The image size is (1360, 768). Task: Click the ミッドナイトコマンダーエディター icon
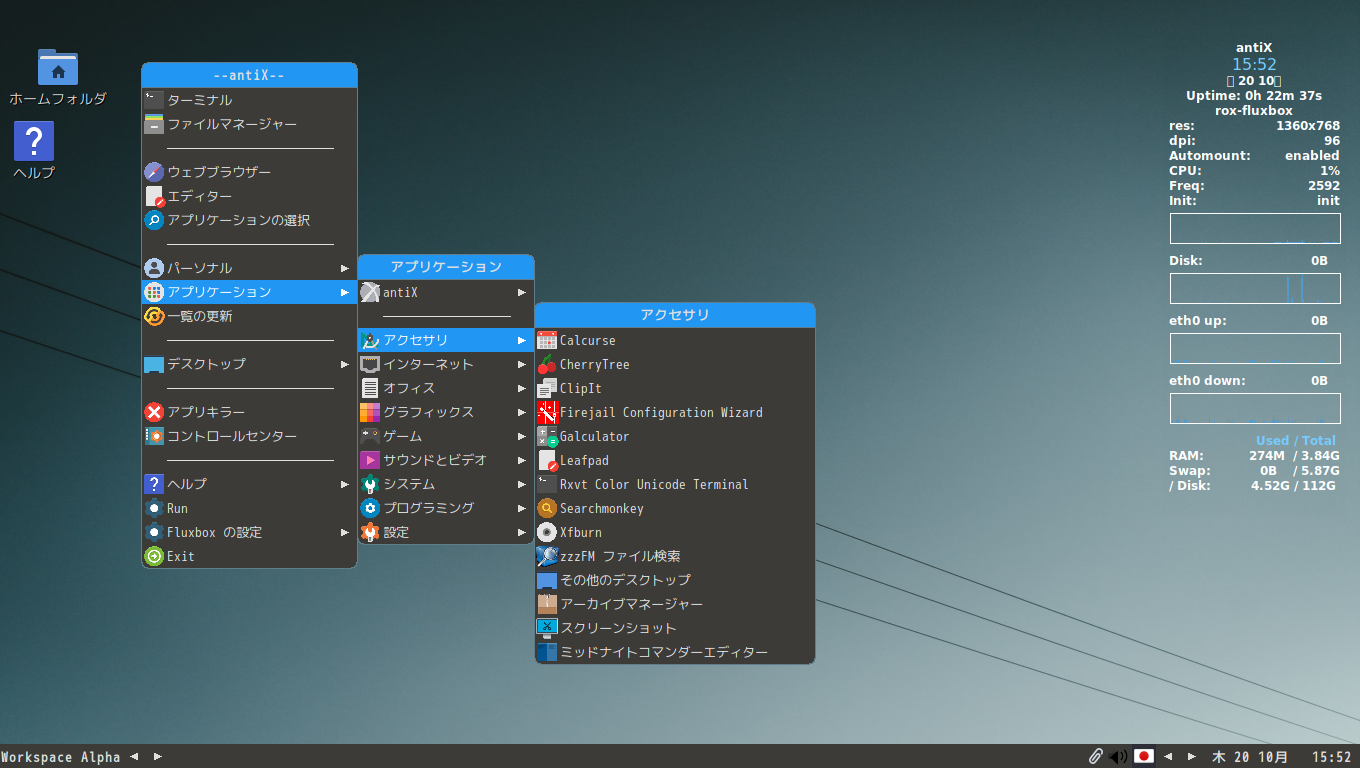click(x=547, y=652)
